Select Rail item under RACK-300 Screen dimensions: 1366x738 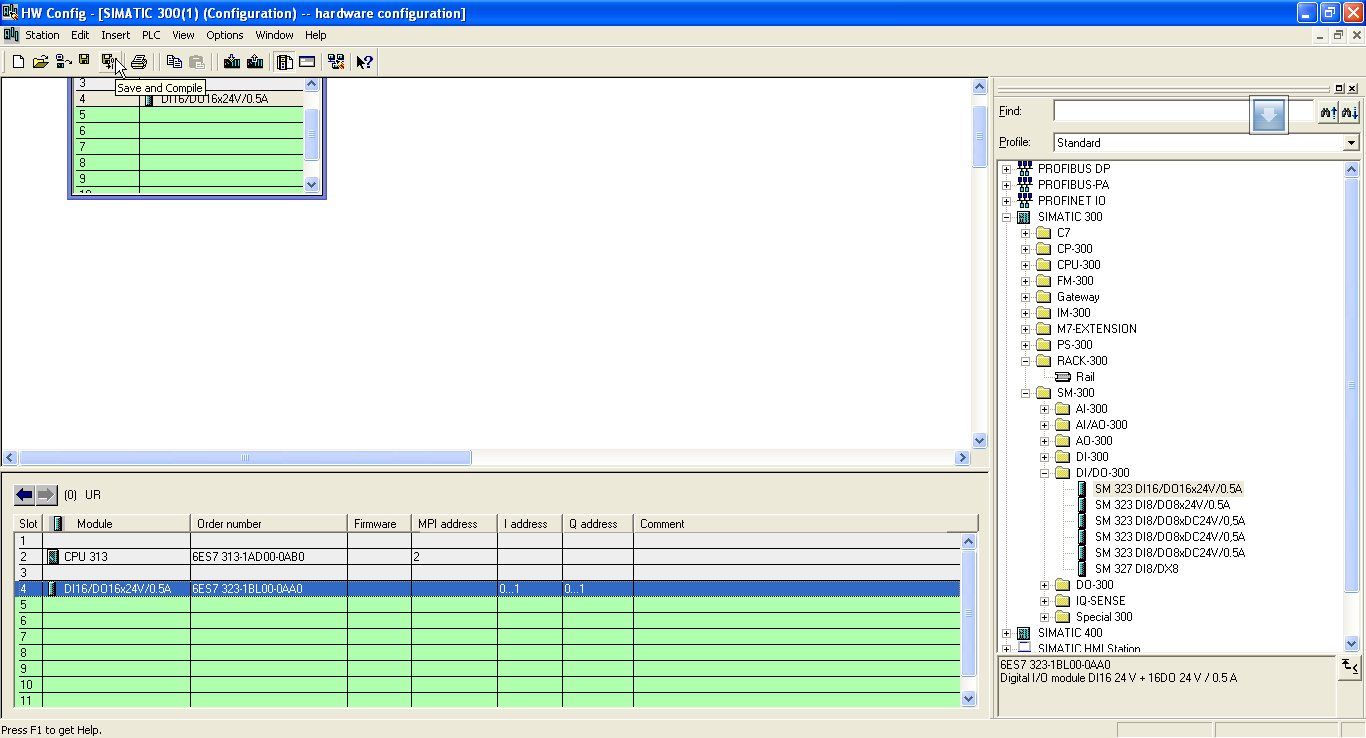[x=1085, y=377]
